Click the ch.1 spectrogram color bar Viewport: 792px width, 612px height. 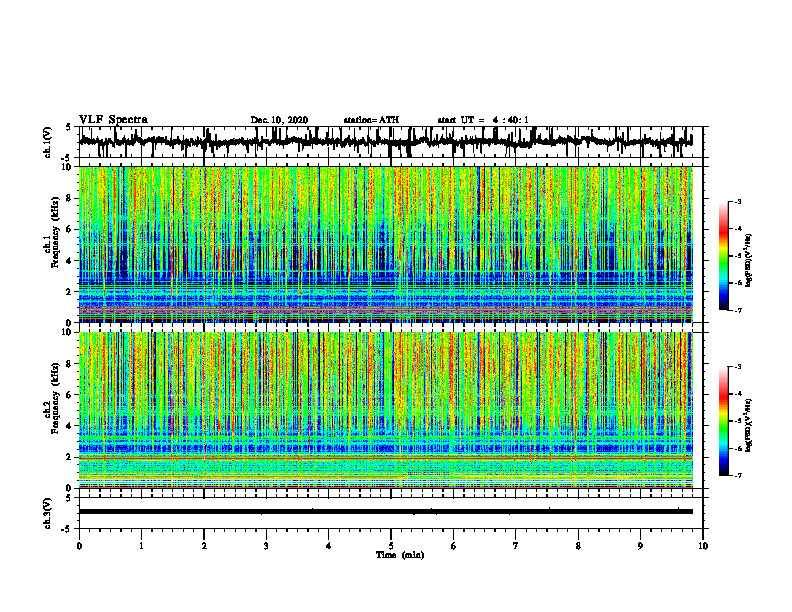pyautogui.click(x=724, y=256)
